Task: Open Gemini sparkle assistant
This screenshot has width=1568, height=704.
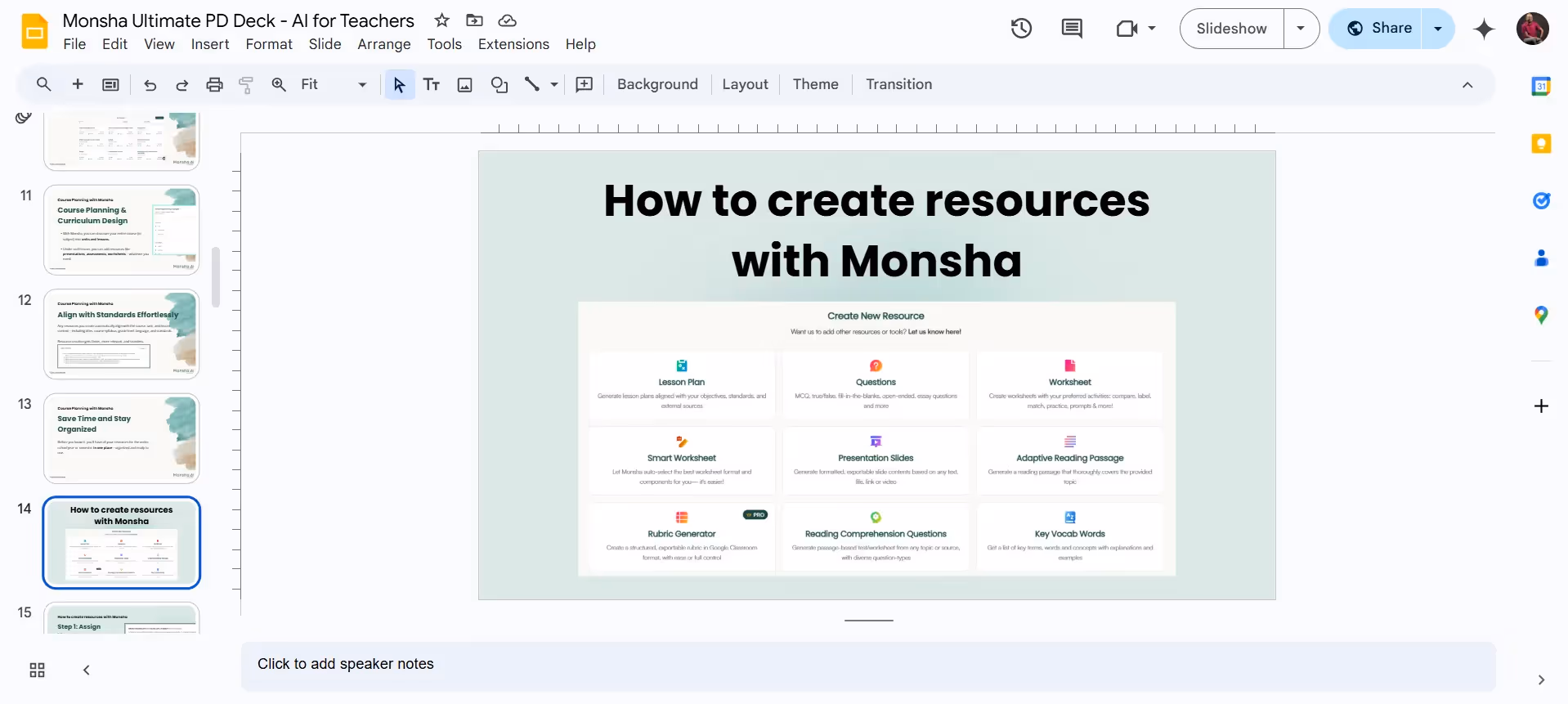Action: pos(1484,29)
